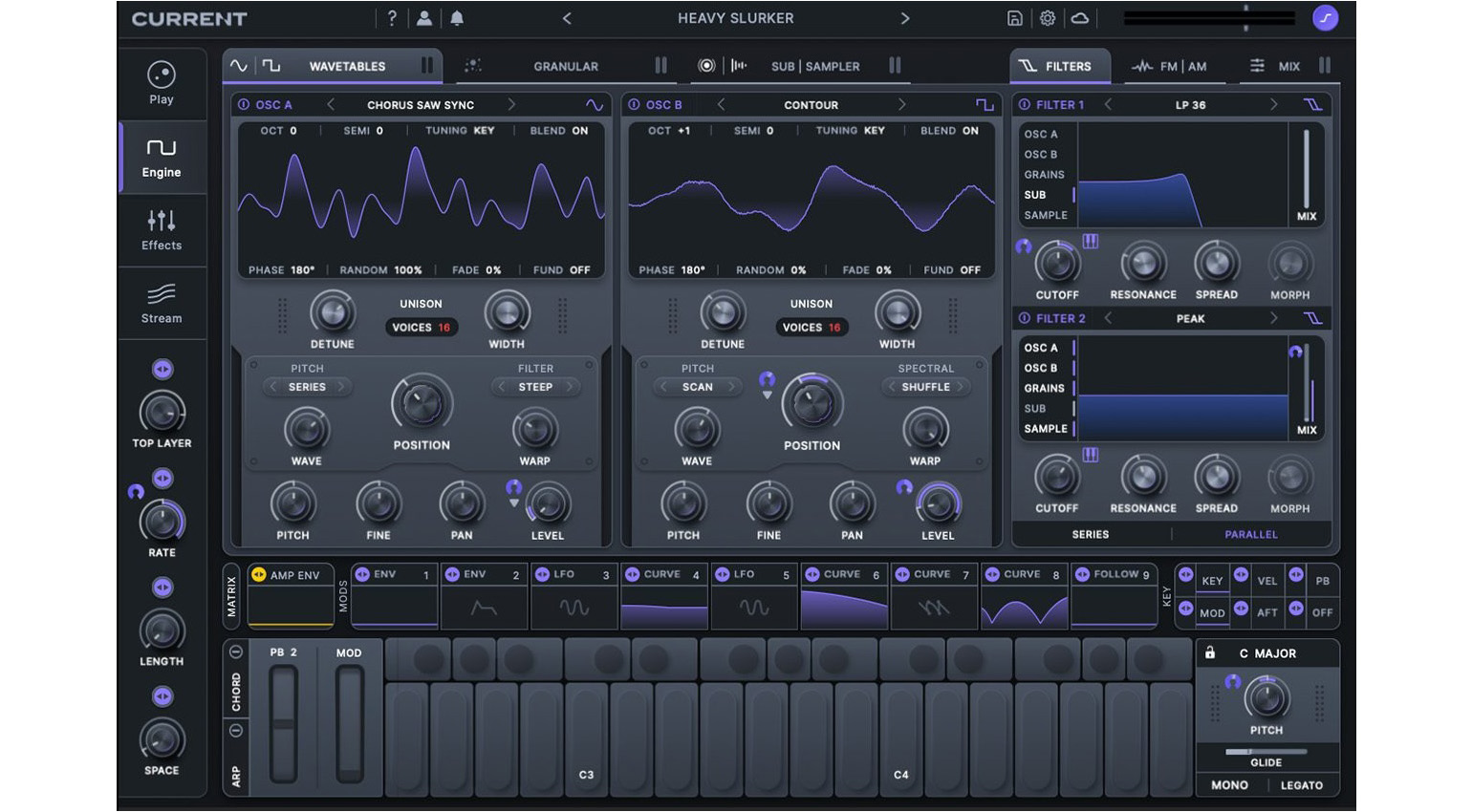
Task: Select the CURVE 6 modulator slot
Action: coord(845,596)
